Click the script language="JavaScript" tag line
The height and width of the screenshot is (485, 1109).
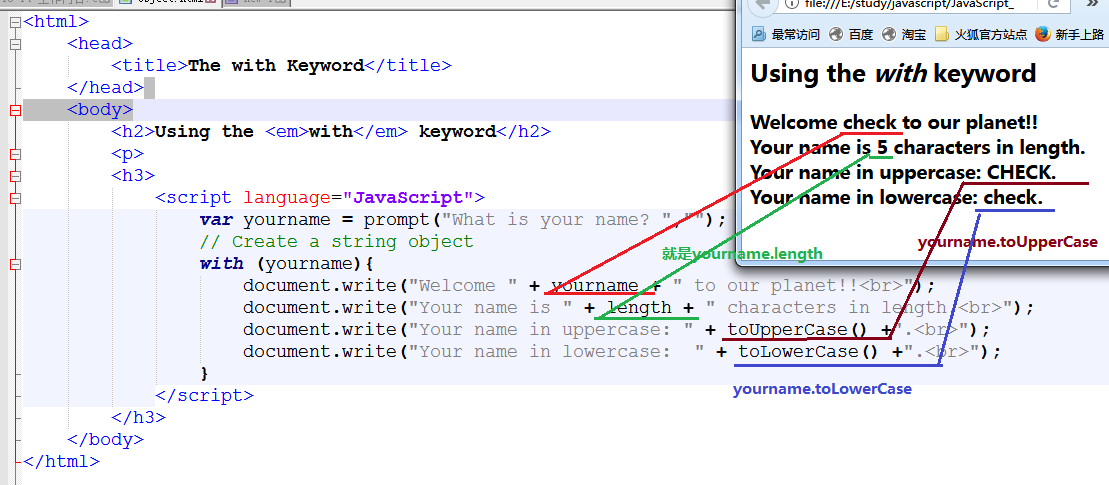[320, 198]
